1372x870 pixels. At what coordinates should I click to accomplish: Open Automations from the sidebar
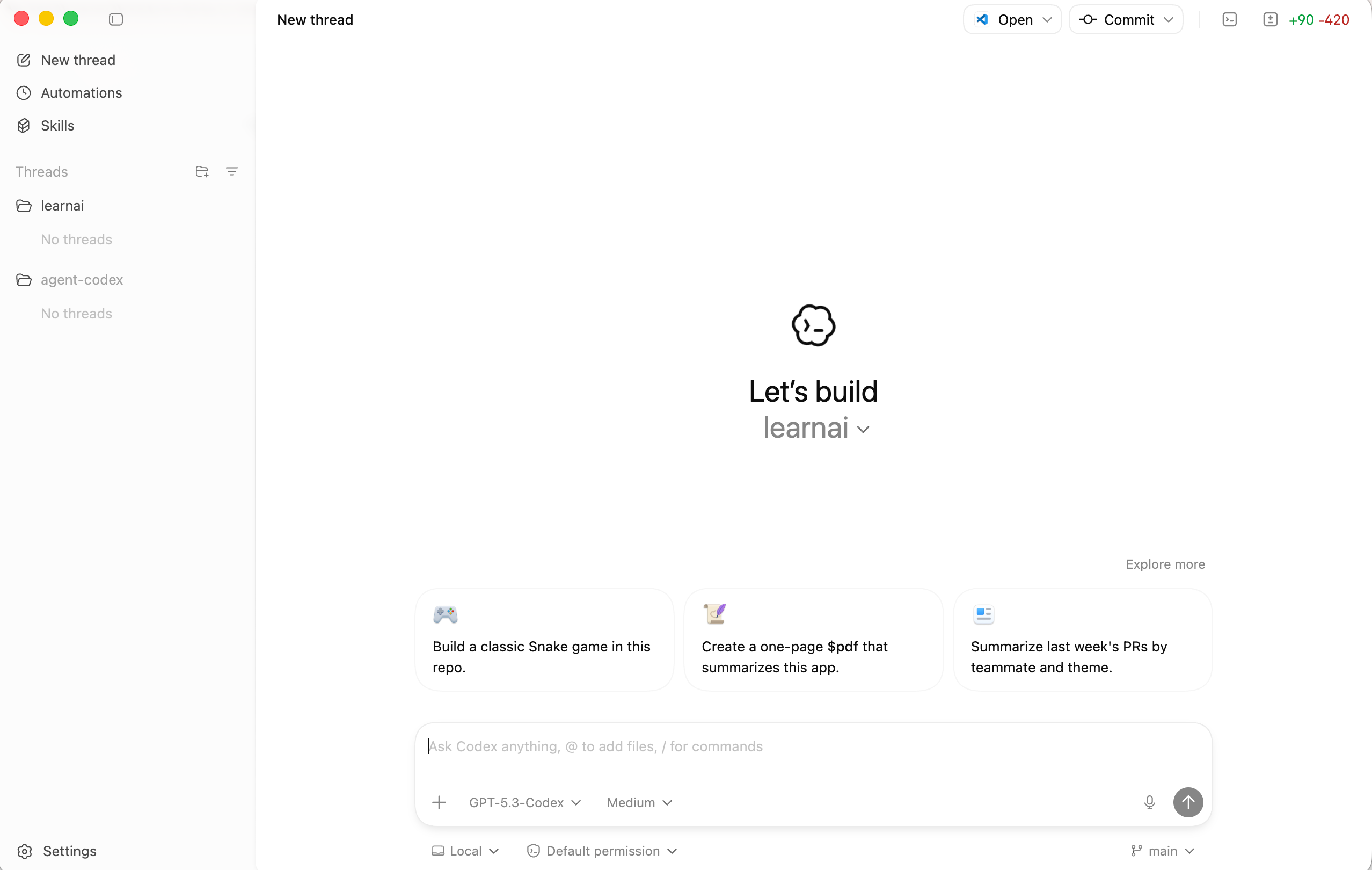tap(81, 92)
